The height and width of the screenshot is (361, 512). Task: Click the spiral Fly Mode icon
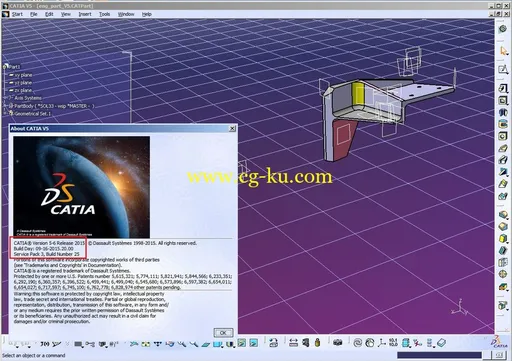point(357,343)
